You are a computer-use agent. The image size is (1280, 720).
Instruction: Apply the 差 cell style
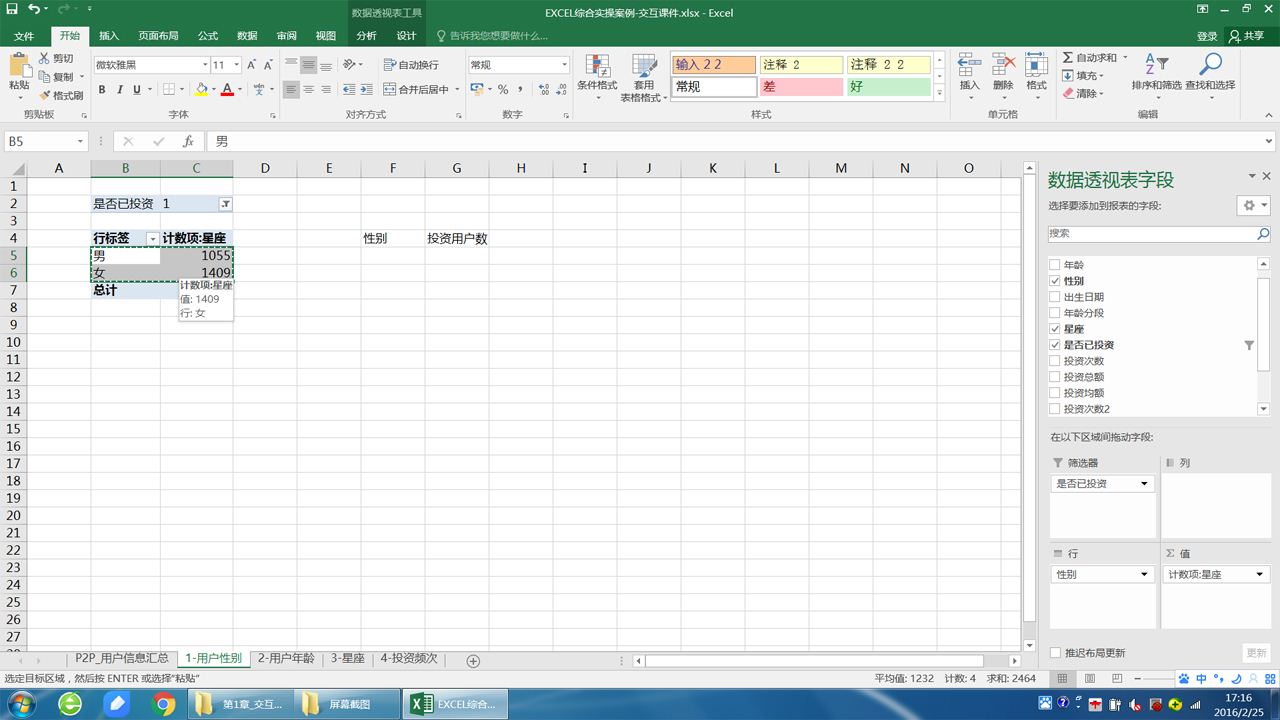pyautogui.click(x=801, y=87)
